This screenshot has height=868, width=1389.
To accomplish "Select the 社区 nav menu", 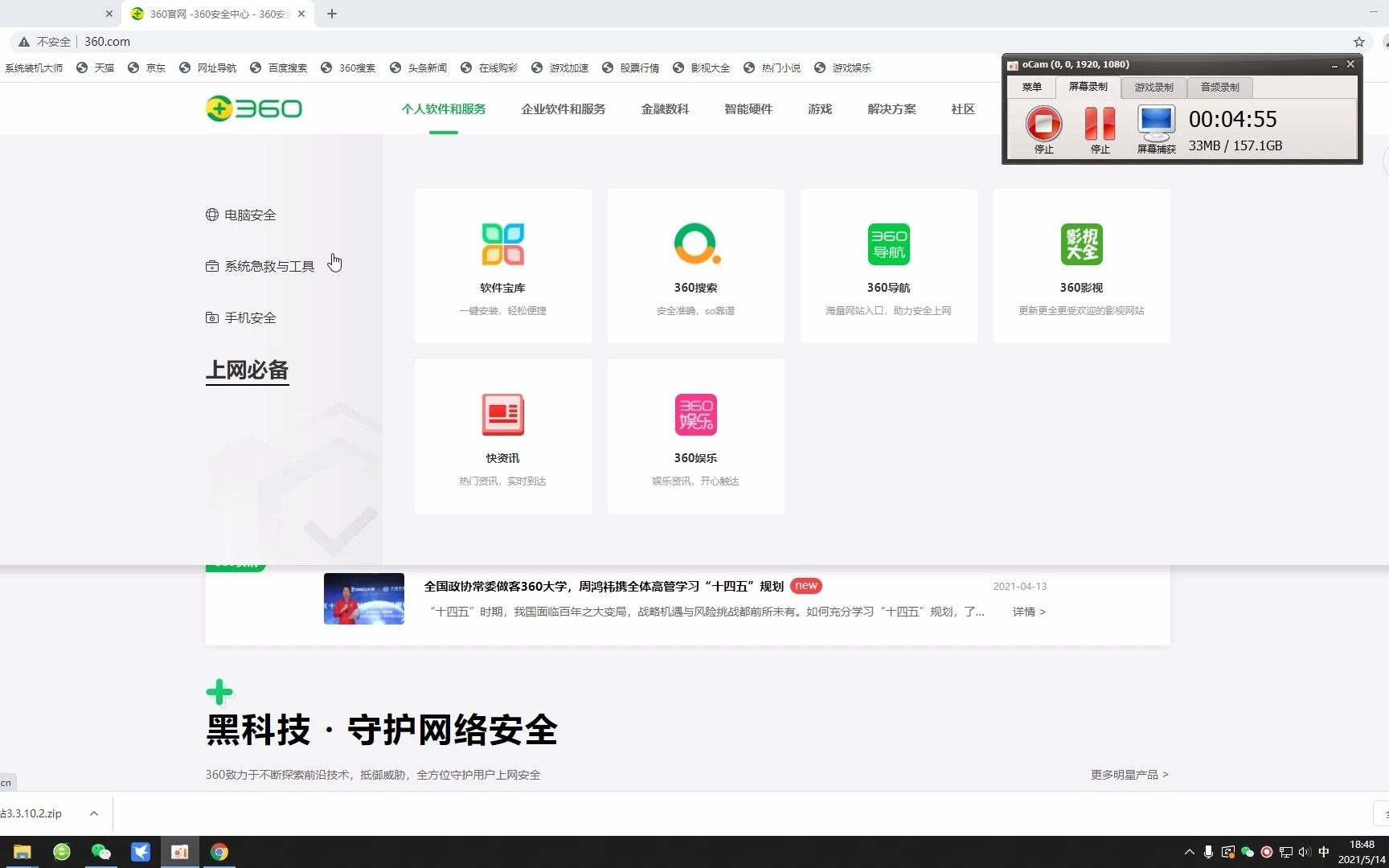I will [x=963, y=109].
